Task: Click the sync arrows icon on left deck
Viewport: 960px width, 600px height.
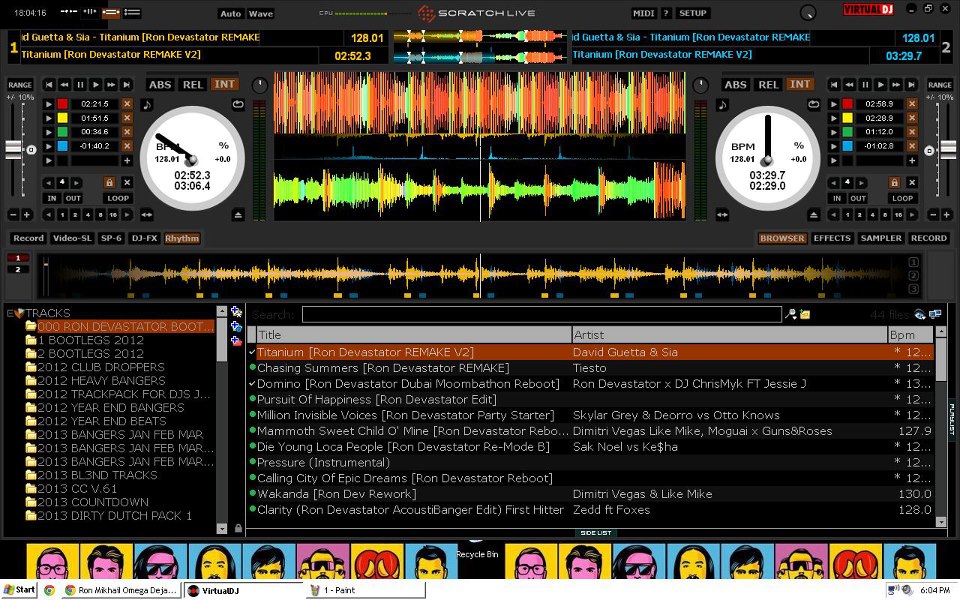Action: 147,215
